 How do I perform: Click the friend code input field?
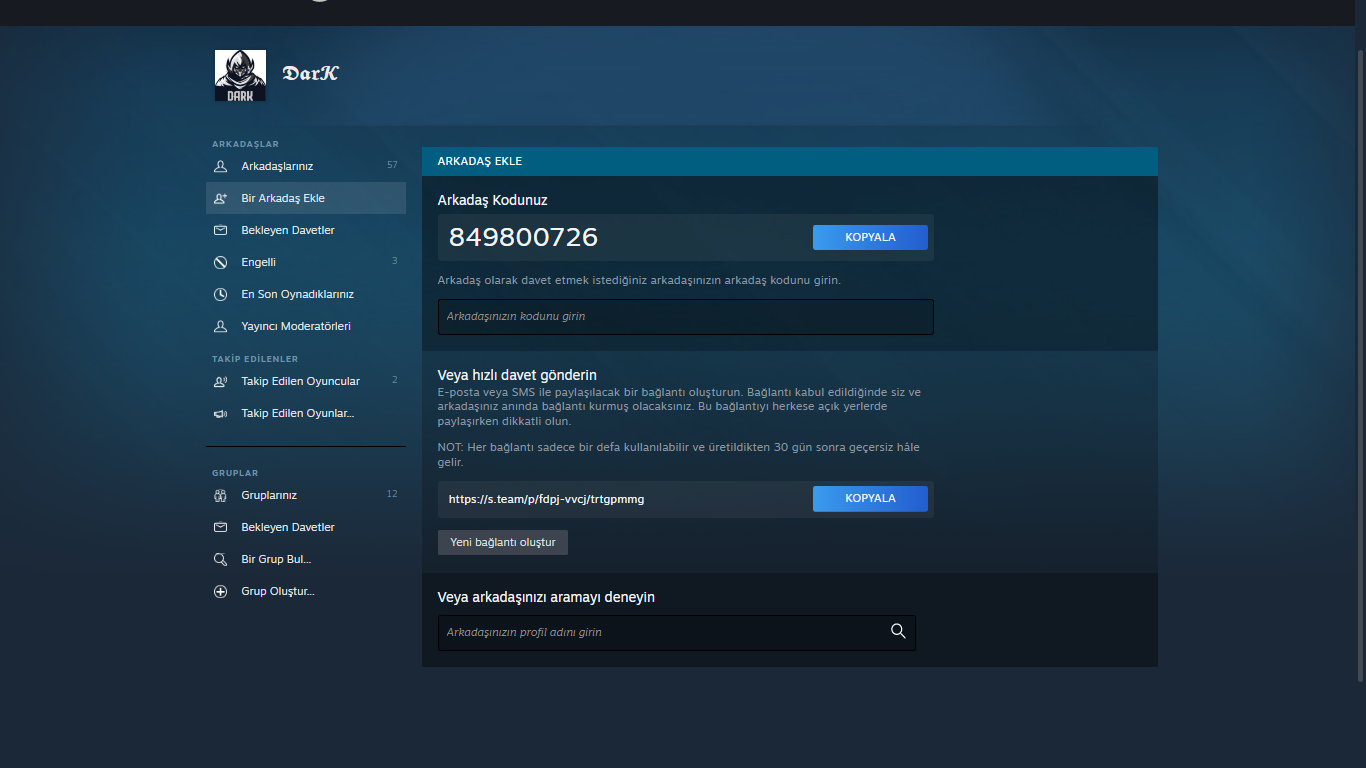[x=686, y=317]
